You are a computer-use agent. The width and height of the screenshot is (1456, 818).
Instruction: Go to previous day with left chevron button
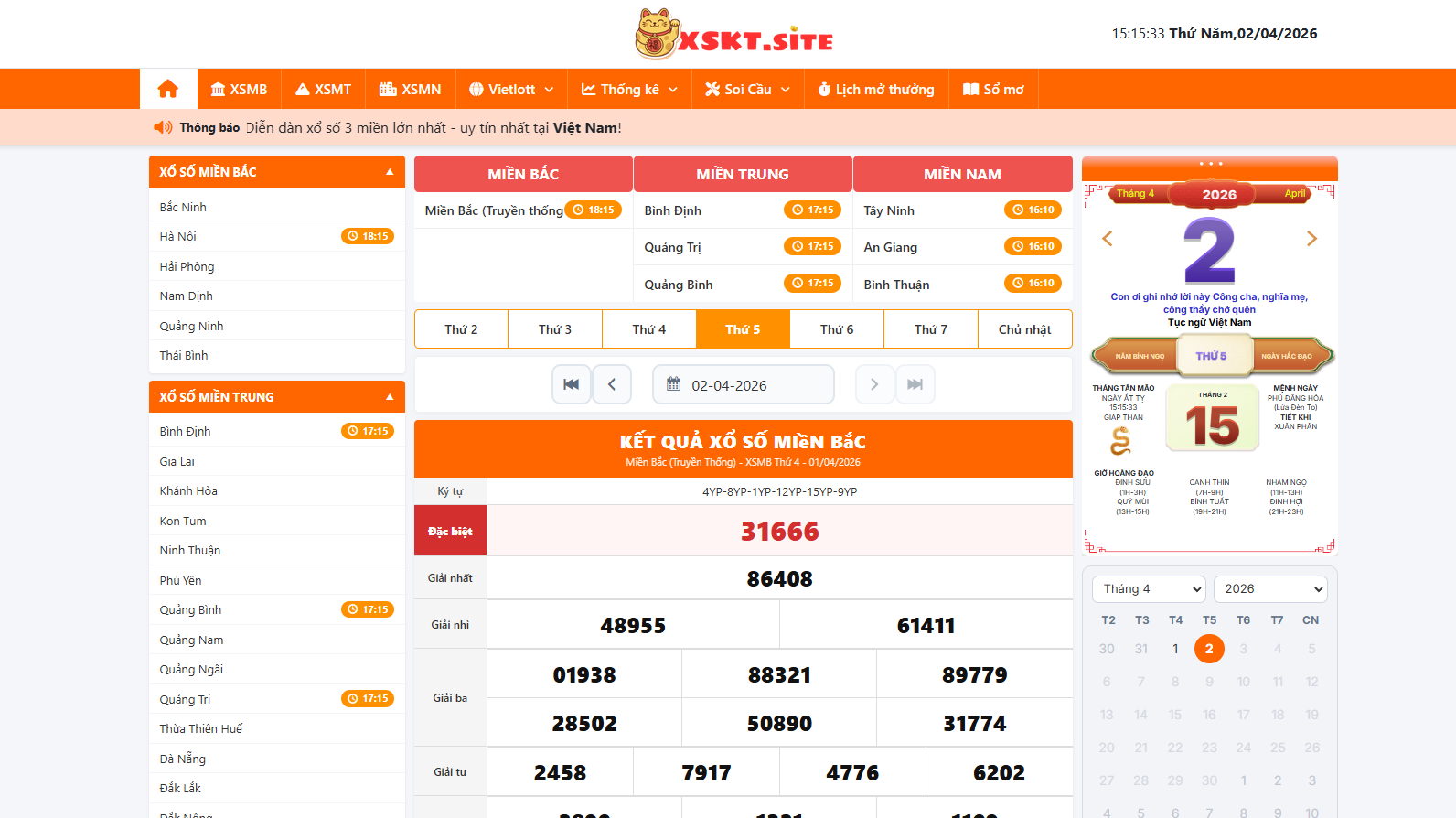click(x=612, y=384)
